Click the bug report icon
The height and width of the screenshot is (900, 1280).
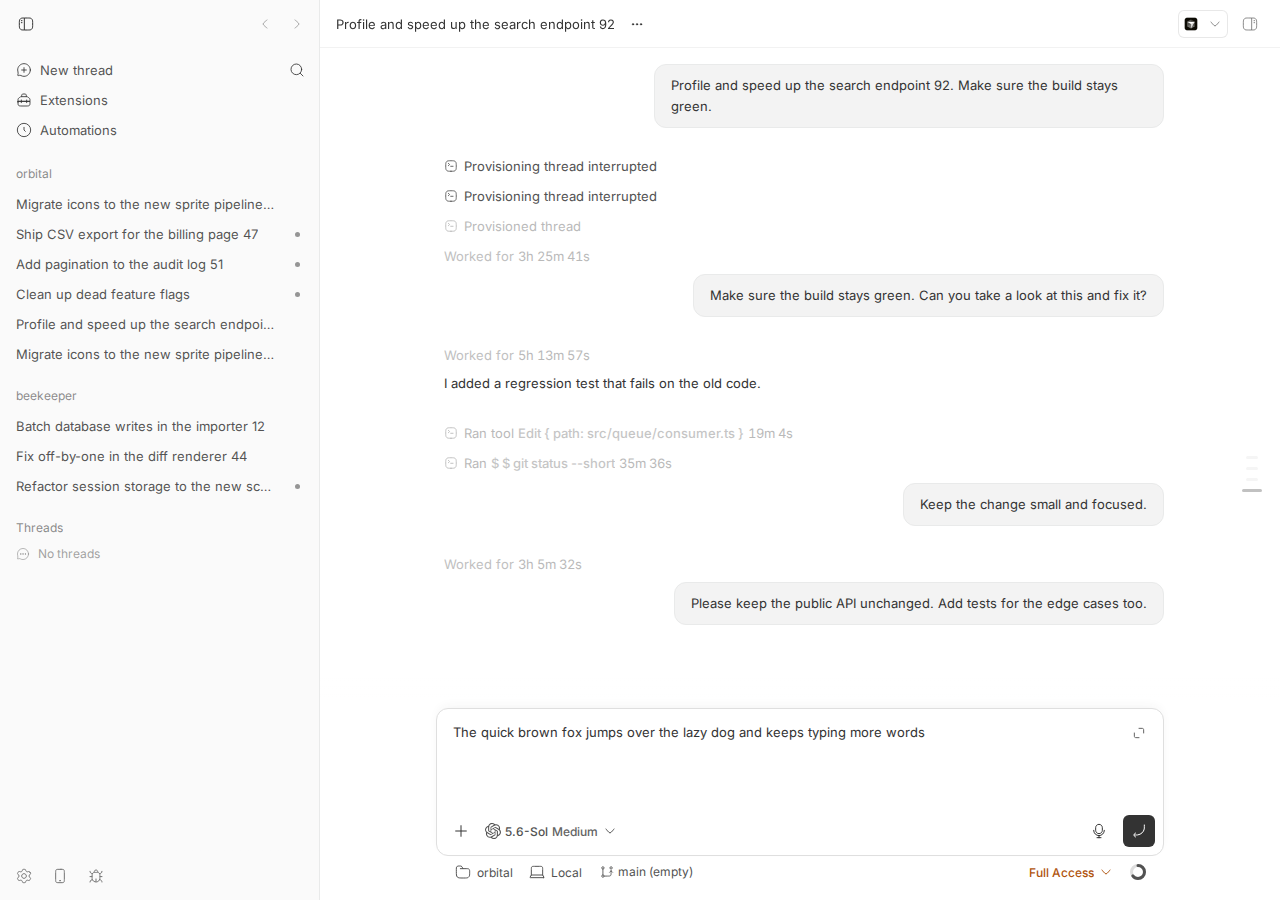point(96,876)
